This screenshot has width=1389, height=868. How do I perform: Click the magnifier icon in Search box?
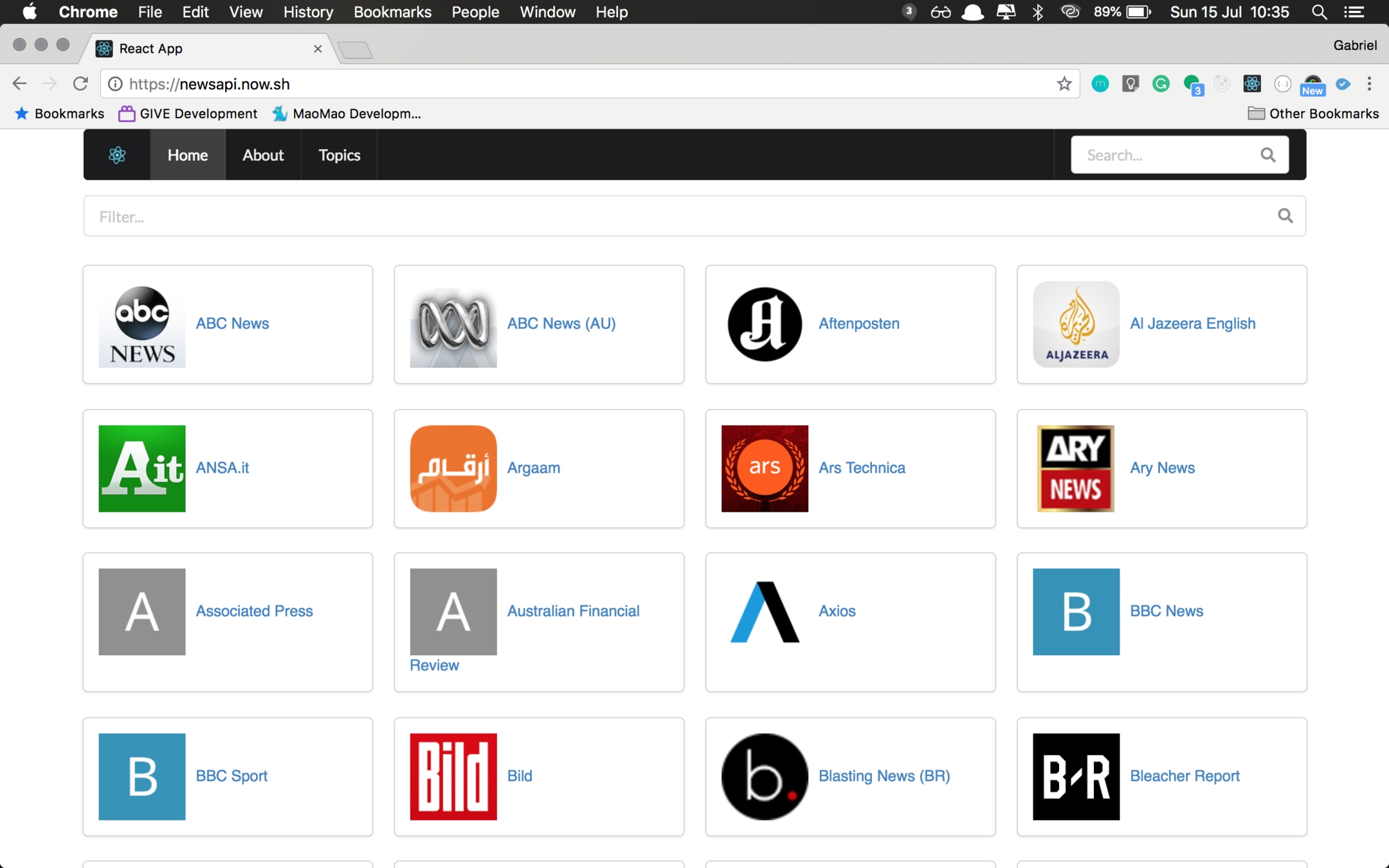coord(1267,155)
